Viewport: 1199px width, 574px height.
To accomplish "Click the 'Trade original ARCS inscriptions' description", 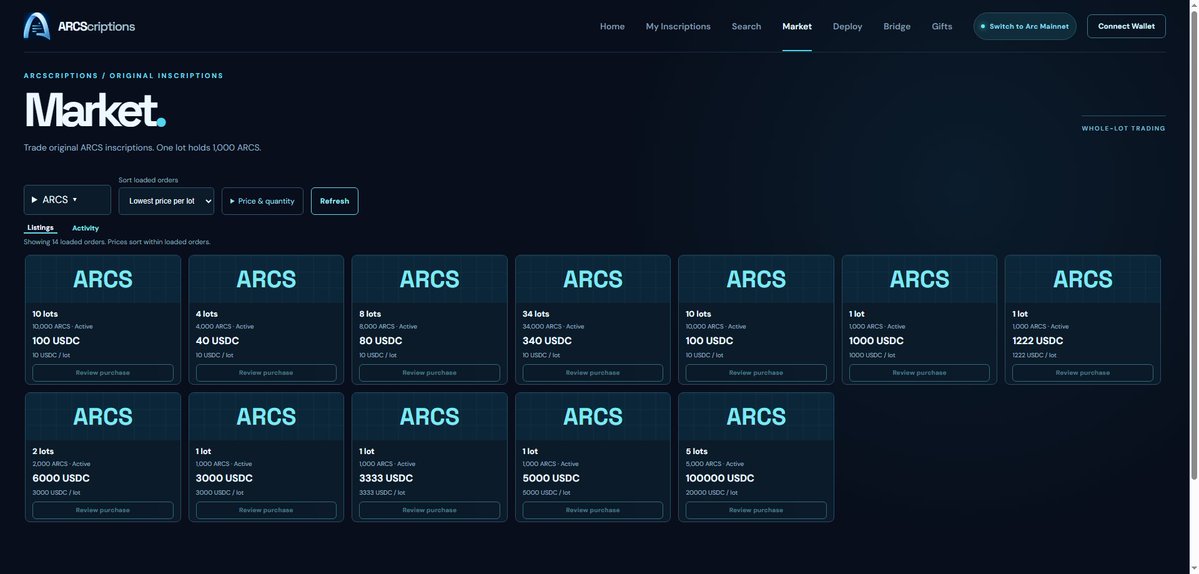I will tap(142, 148).
